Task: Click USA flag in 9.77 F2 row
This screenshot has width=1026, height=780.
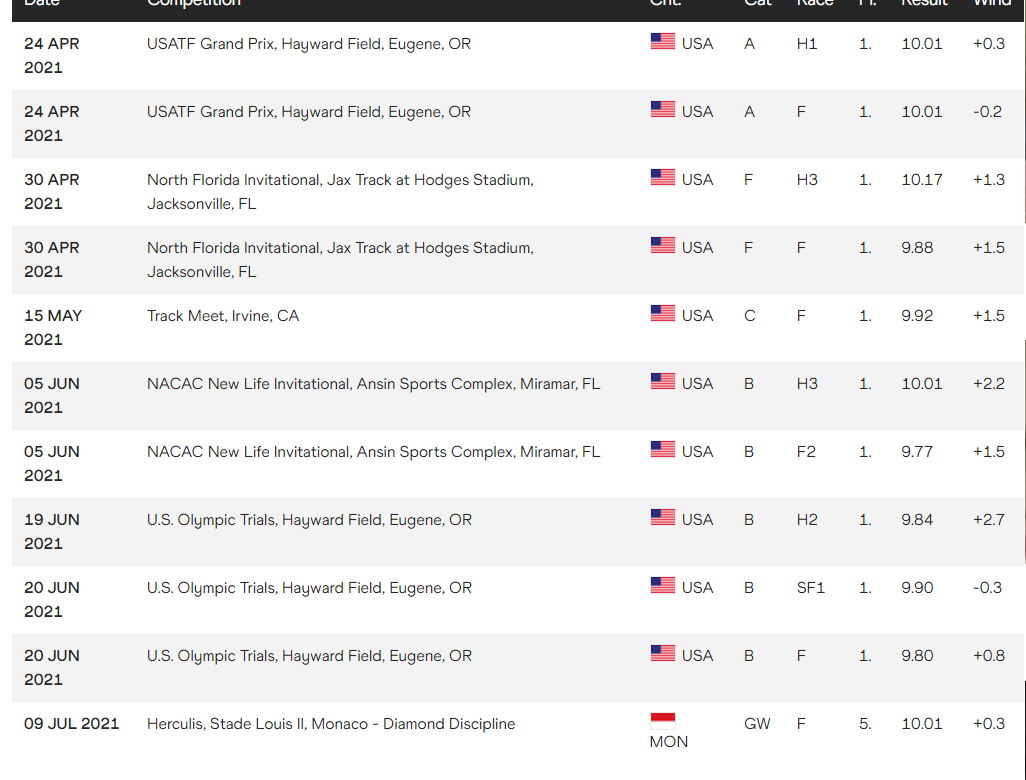Action: (662, 450)
